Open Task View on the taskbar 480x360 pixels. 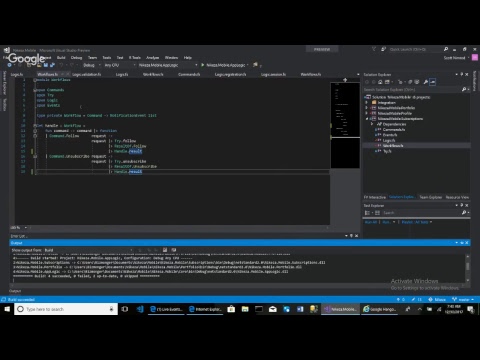[125, 309]
